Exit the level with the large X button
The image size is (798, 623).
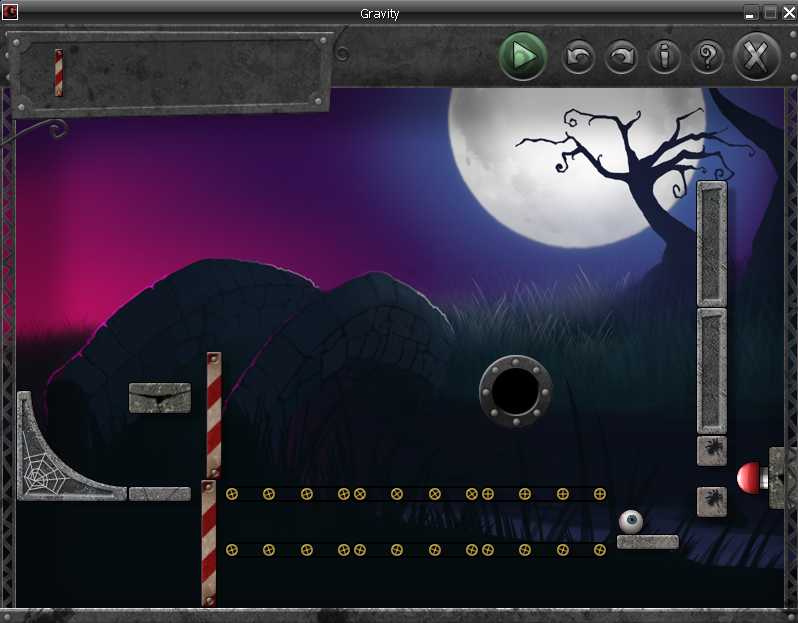tap(756, 56)
